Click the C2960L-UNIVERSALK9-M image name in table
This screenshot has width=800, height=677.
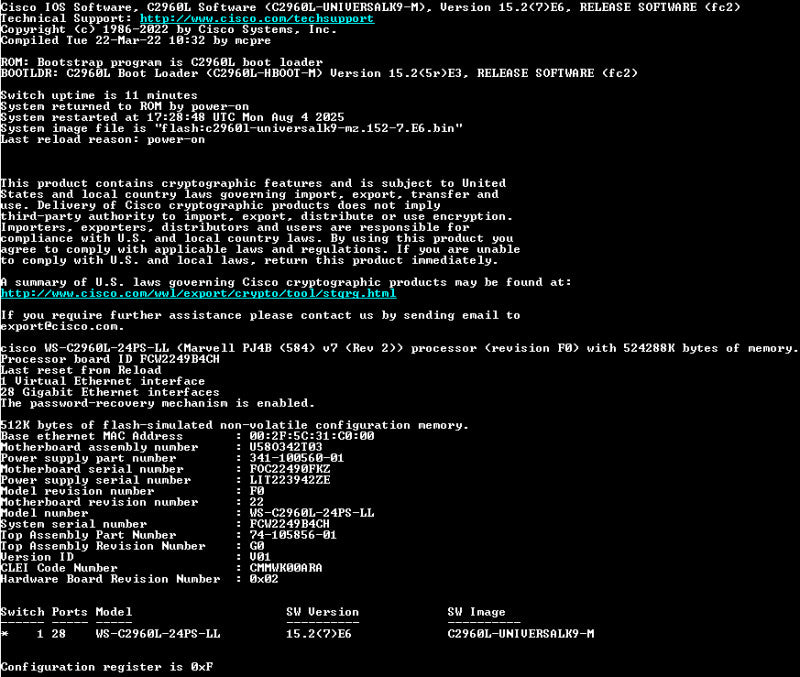(521, 634)
